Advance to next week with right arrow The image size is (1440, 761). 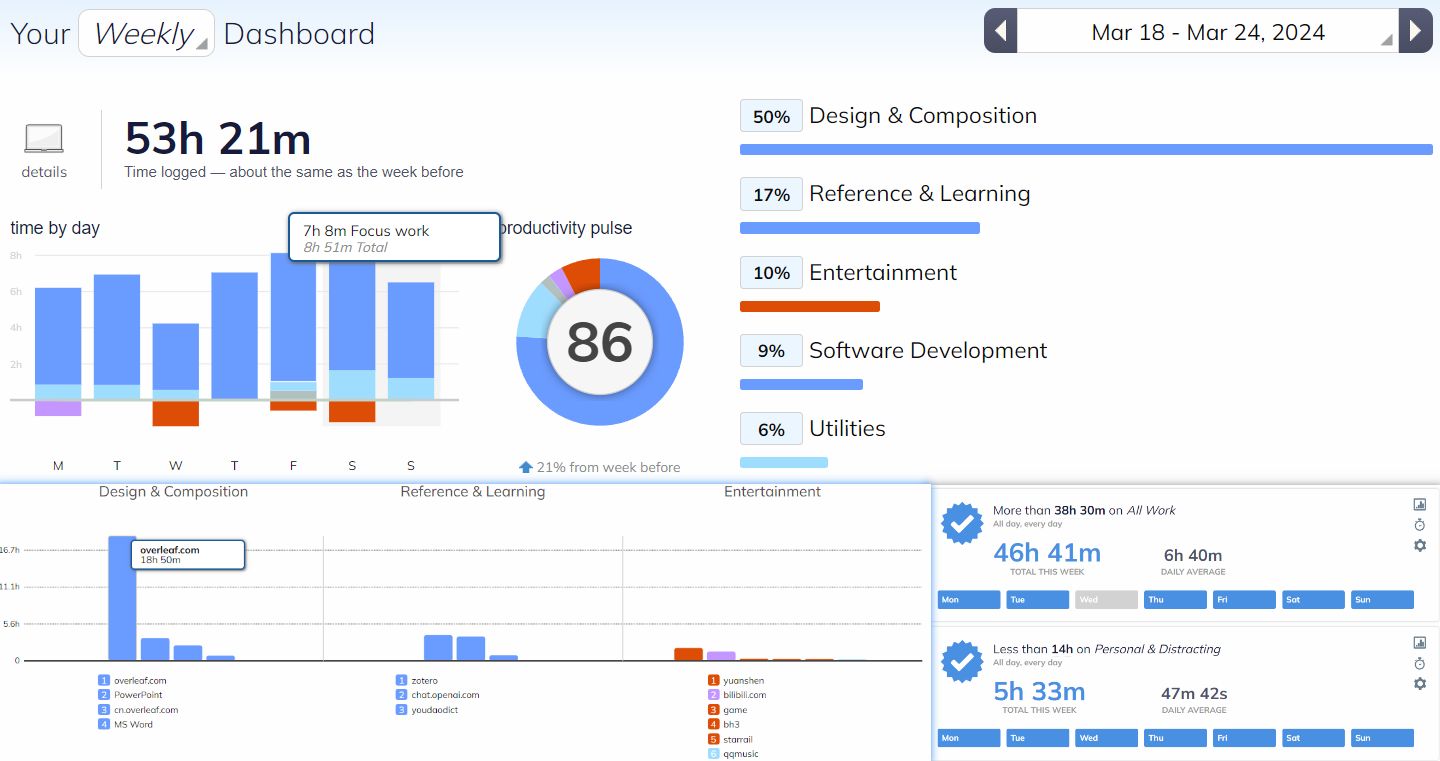1415,31
